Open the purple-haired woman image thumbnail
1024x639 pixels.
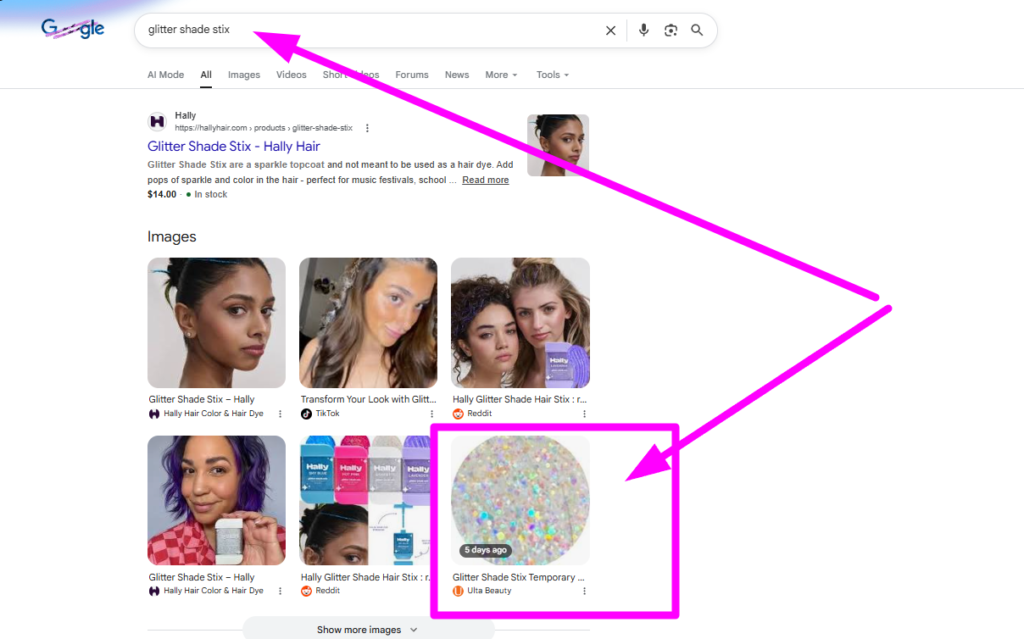coord(216,500)
